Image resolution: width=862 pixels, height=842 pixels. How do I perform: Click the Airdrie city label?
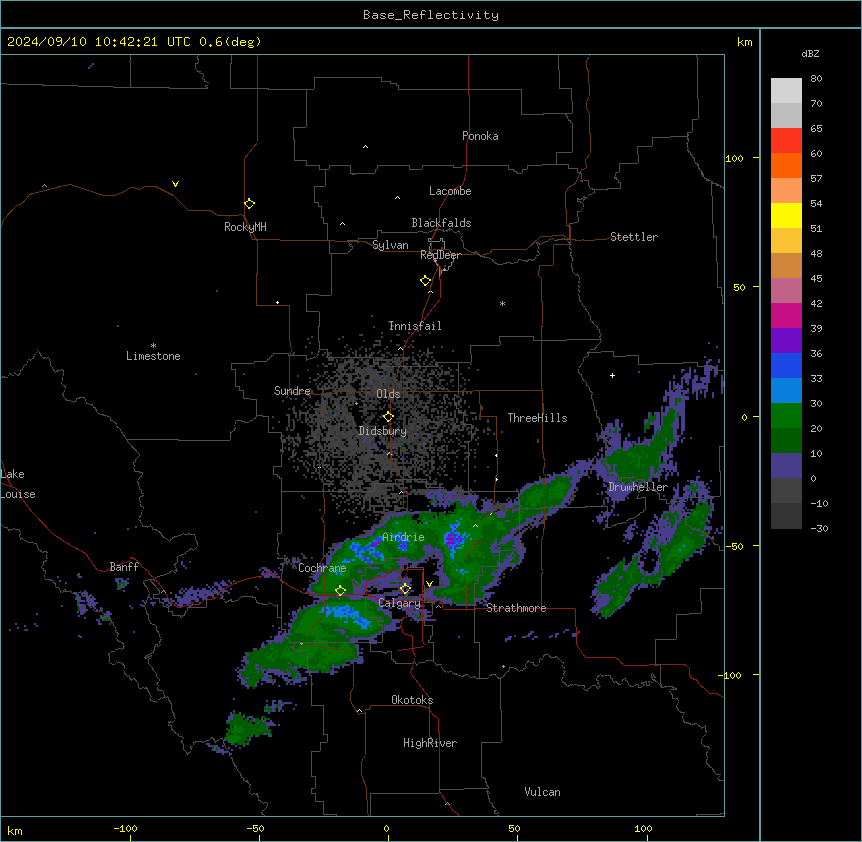(x=403, y=537)
